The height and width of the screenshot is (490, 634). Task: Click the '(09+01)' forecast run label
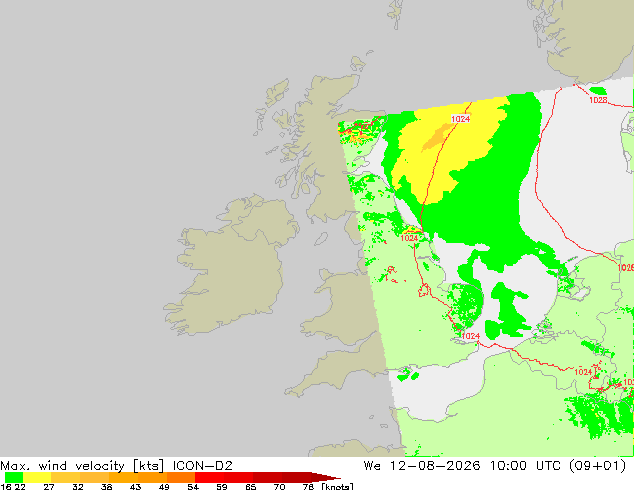[x=598, y=466]
